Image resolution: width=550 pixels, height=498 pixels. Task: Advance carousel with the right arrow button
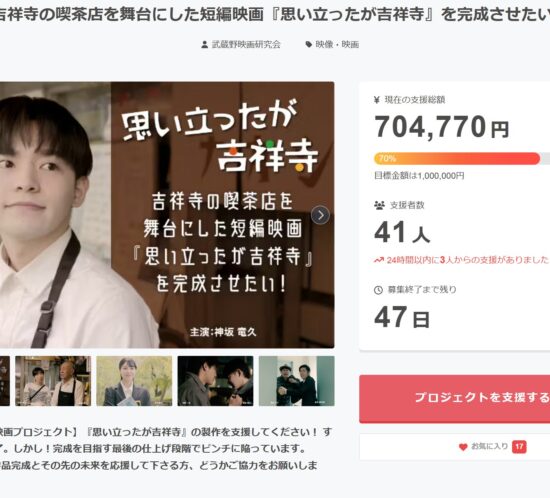320,215
